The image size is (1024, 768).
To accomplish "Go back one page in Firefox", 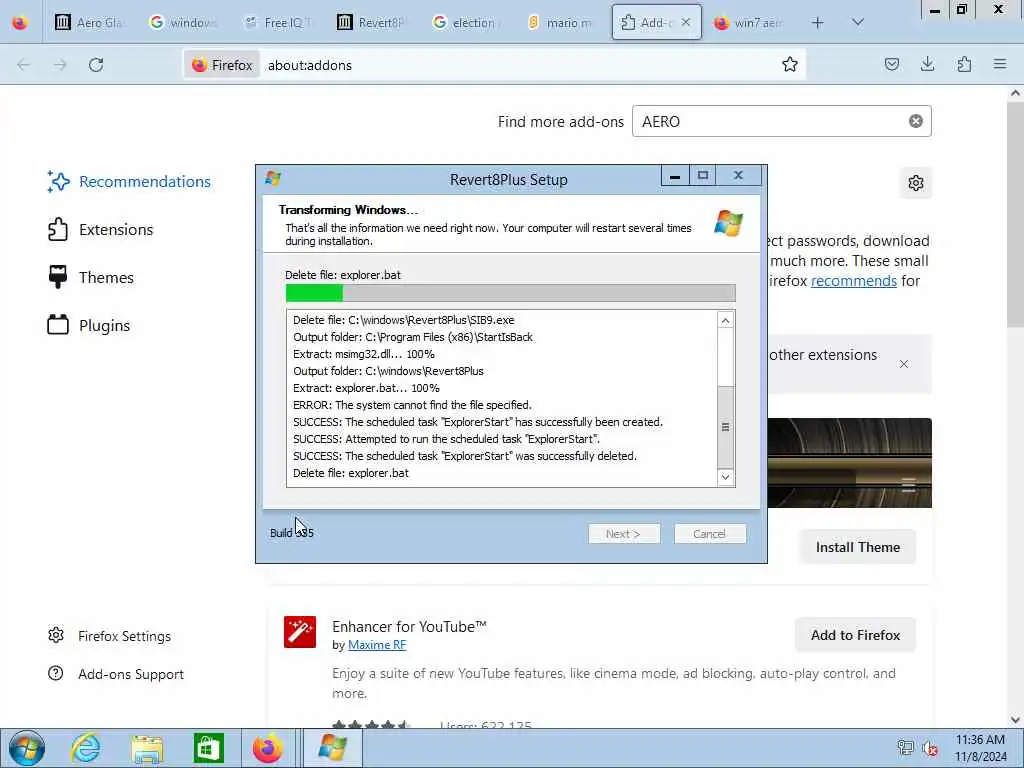I will coord(24,65).
